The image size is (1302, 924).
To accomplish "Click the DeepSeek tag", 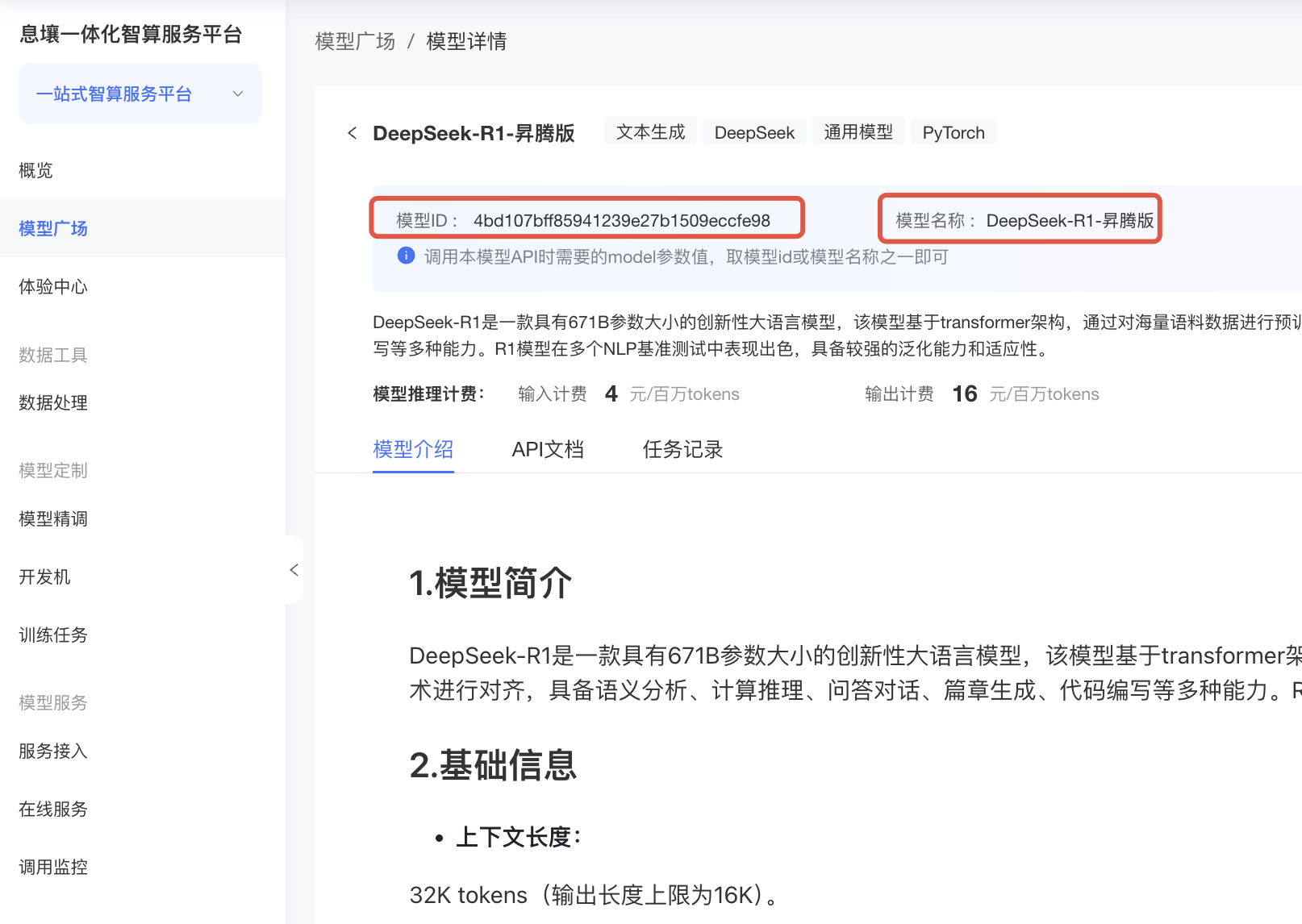I will click(754, 132).
